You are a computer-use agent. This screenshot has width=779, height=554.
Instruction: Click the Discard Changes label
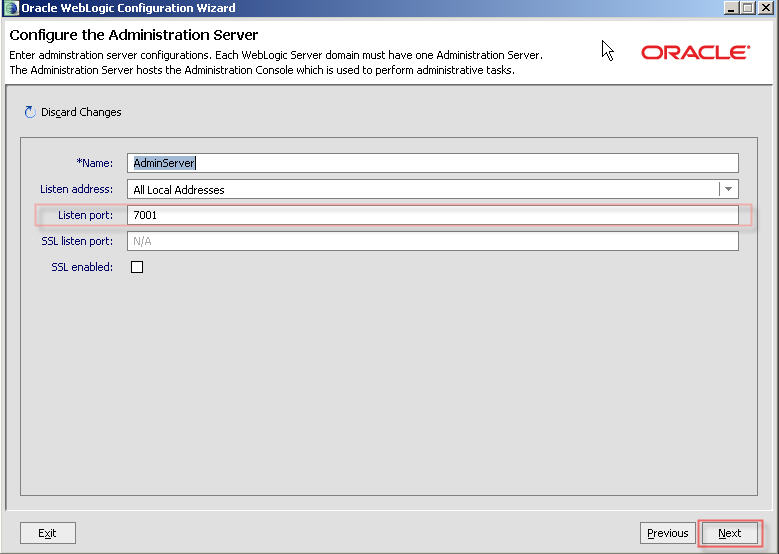[81, 112]
